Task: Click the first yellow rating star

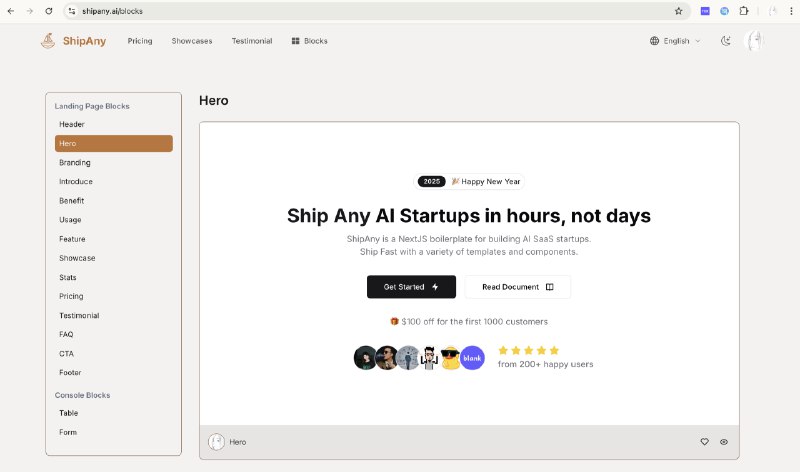Action: [503, 350]
